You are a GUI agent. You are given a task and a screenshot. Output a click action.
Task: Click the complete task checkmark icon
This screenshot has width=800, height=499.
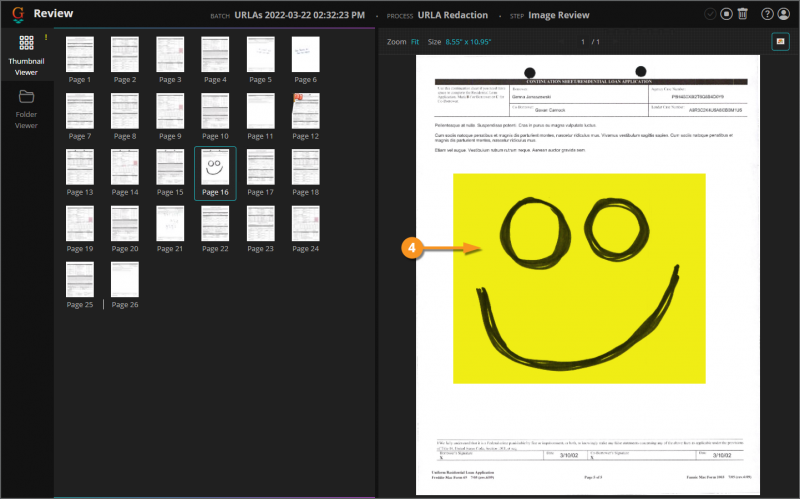(710, 14)
